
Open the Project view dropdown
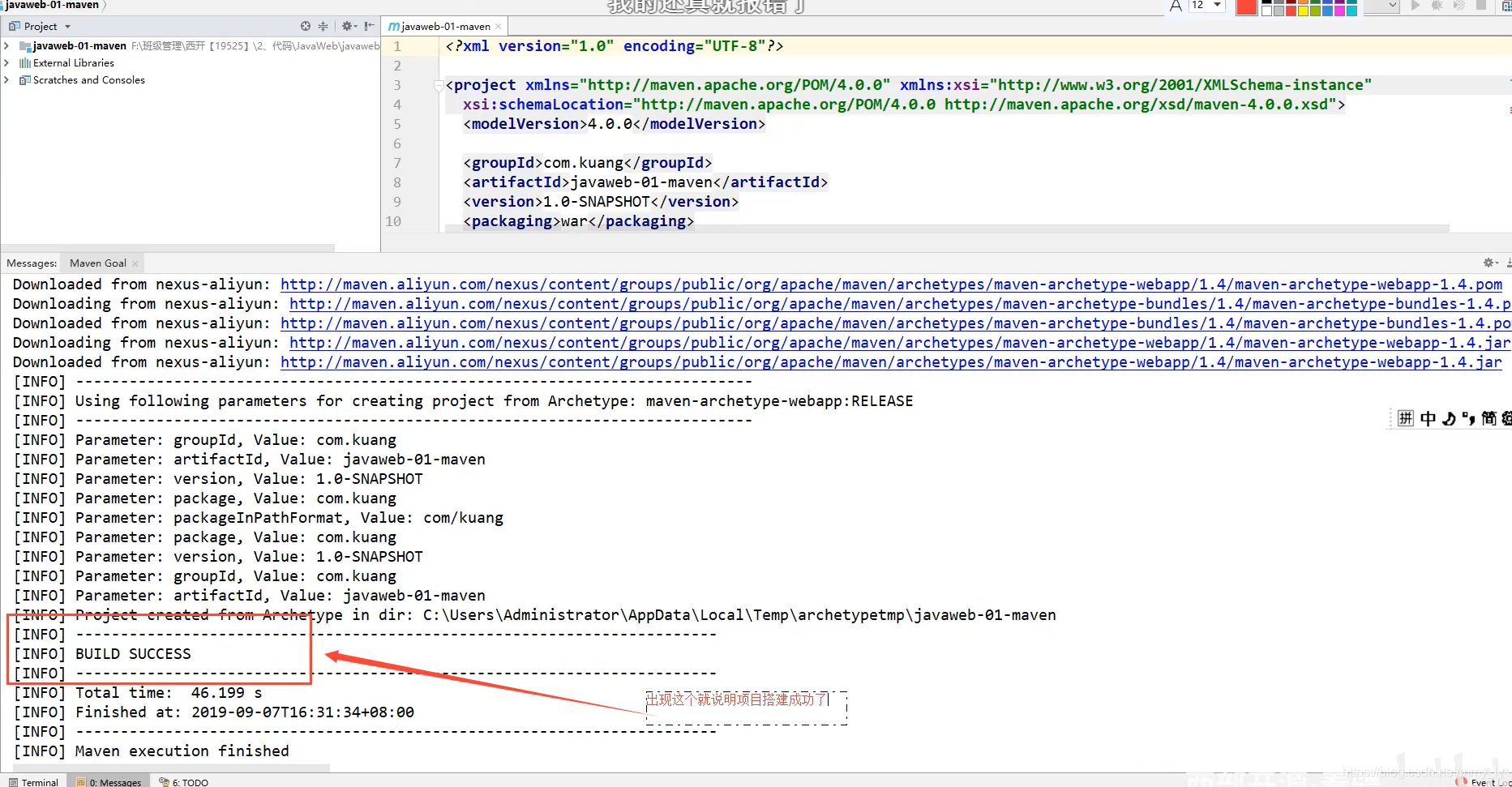68,27
